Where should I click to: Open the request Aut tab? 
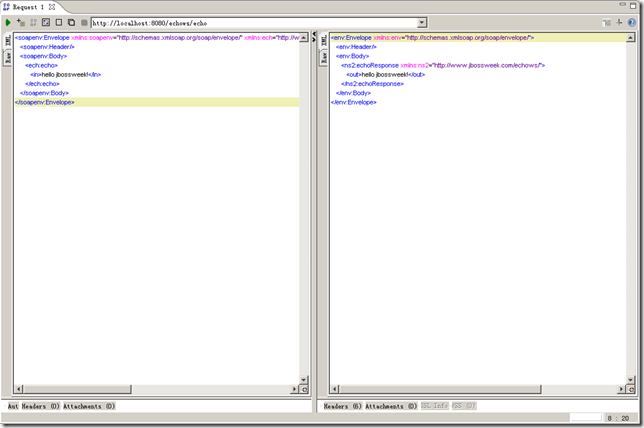pos(13,406)
